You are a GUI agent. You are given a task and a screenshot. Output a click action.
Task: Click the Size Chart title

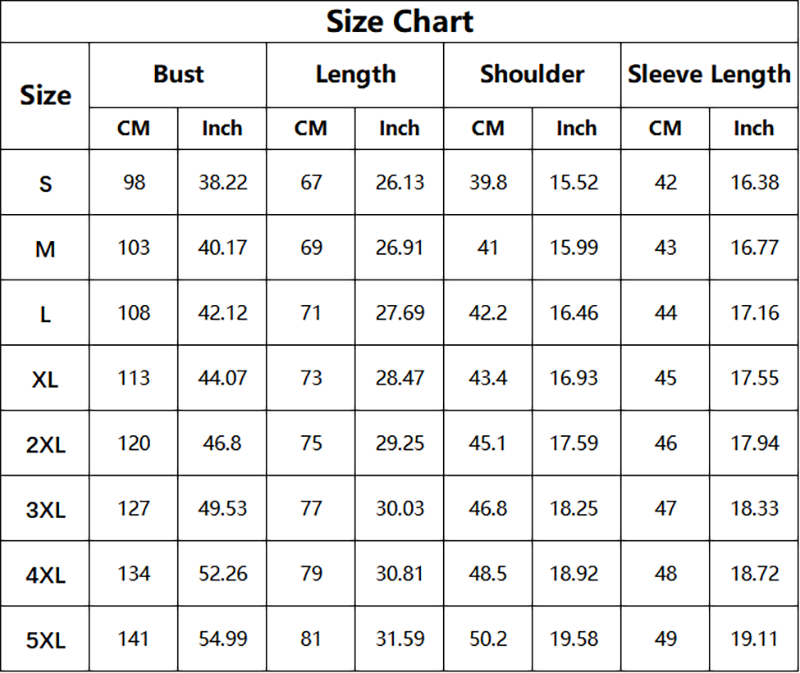coord(400,22)
